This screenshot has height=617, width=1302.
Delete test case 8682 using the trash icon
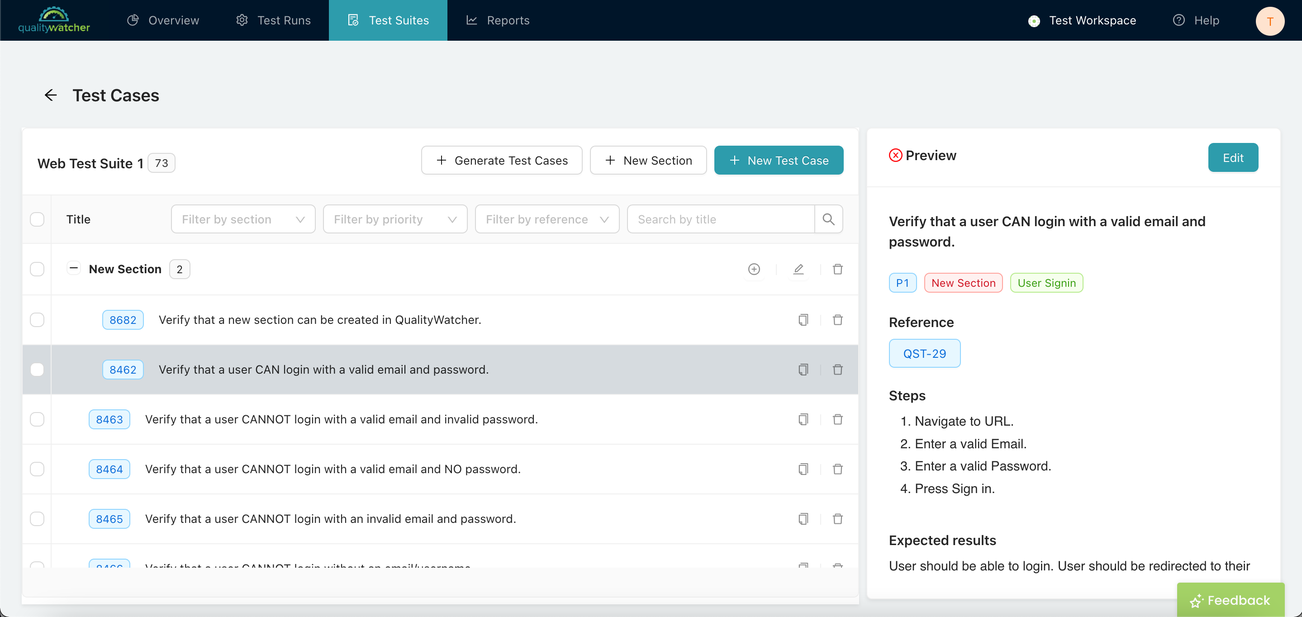click(838, 320)
